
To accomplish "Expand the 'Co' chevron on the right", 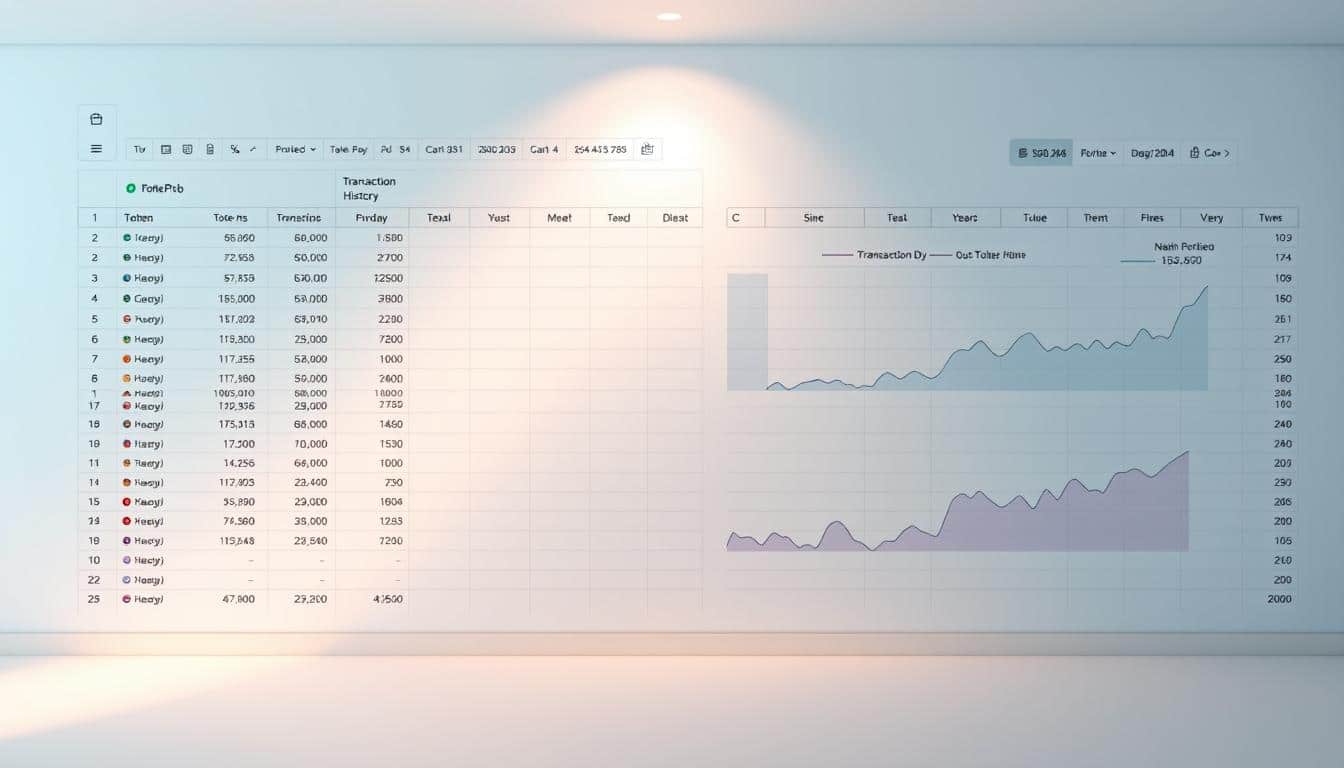I will point(1227,153).
